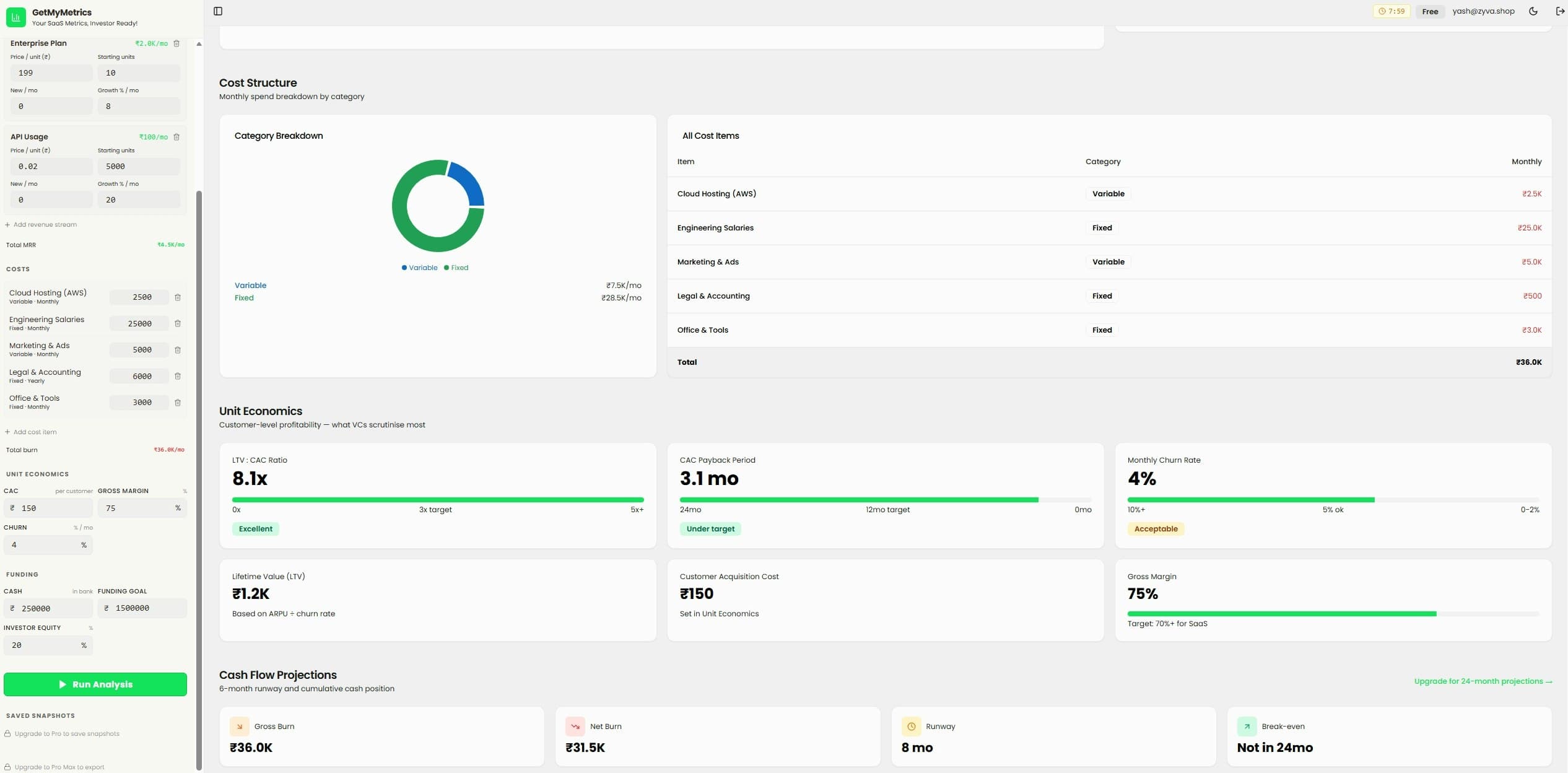This screenshot has height=773, width=1568.
Task: Delete the API Usage revenue stream
Action: 177,137
